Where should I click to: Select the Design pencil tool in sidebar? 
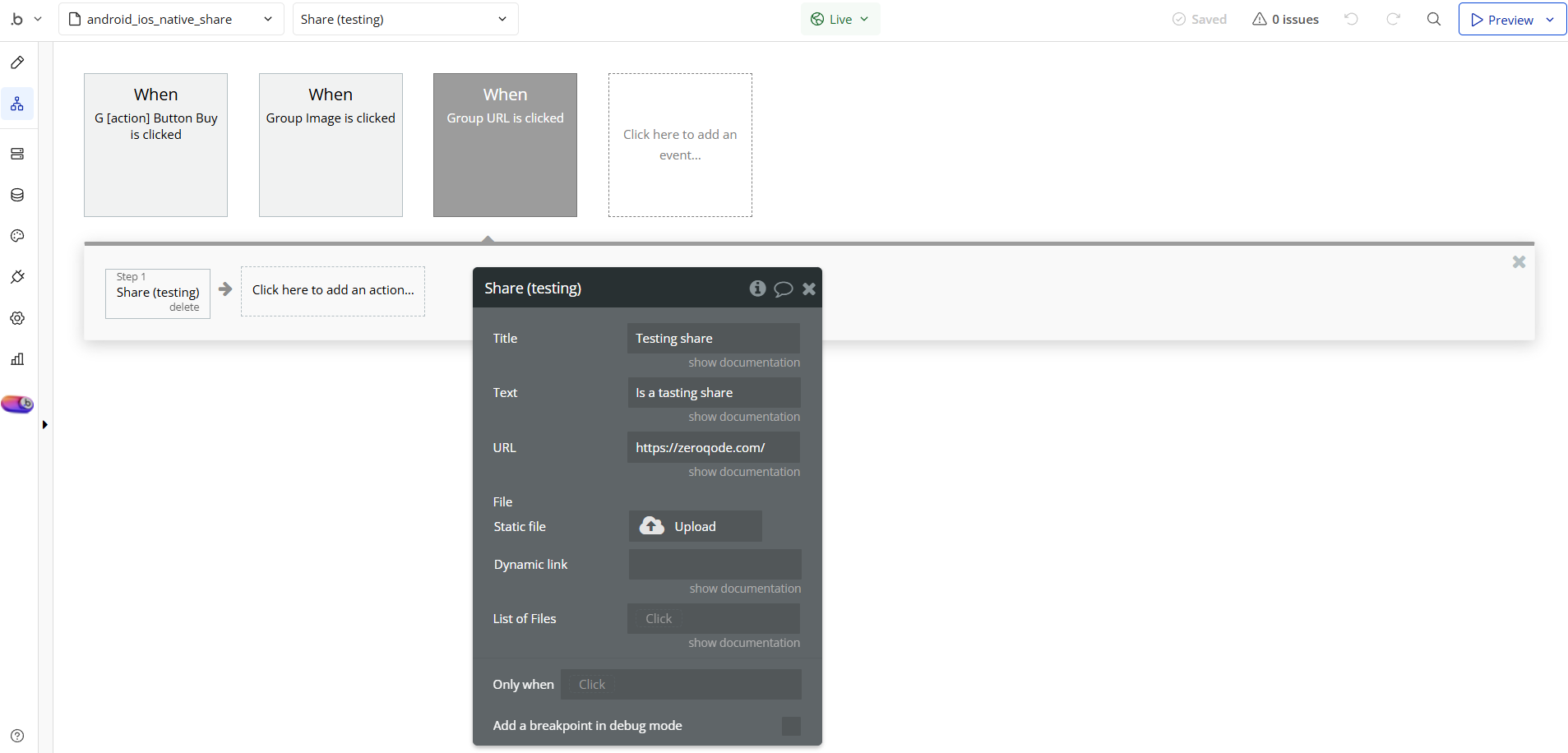click(17, 62)
